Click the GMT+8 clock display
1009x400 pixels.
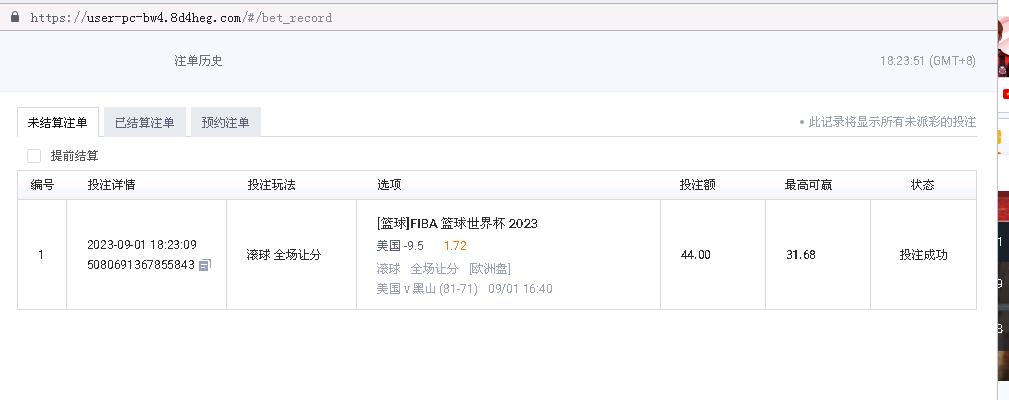[927, 61]
